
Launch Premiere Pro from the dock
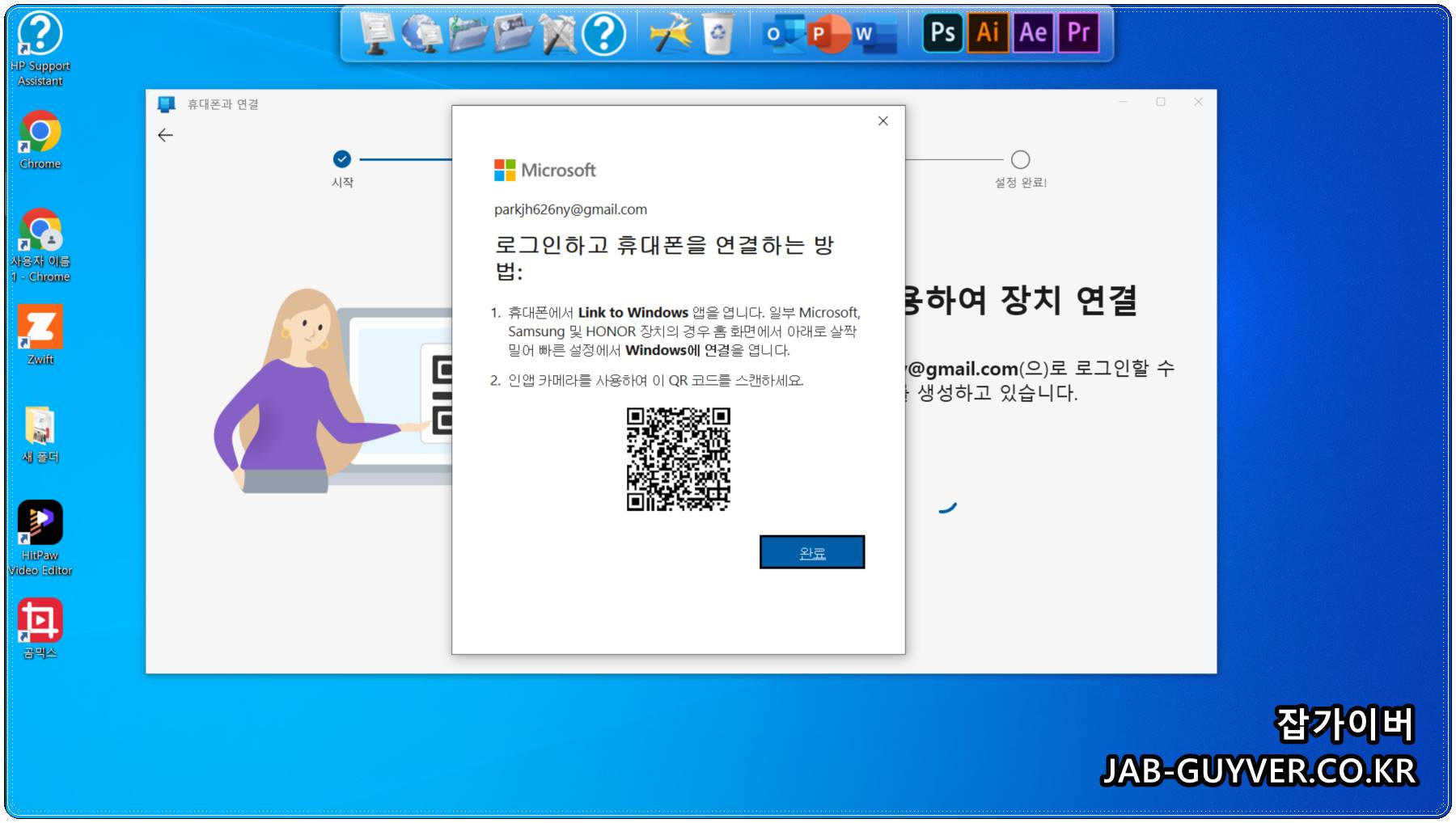[1078, 33]
